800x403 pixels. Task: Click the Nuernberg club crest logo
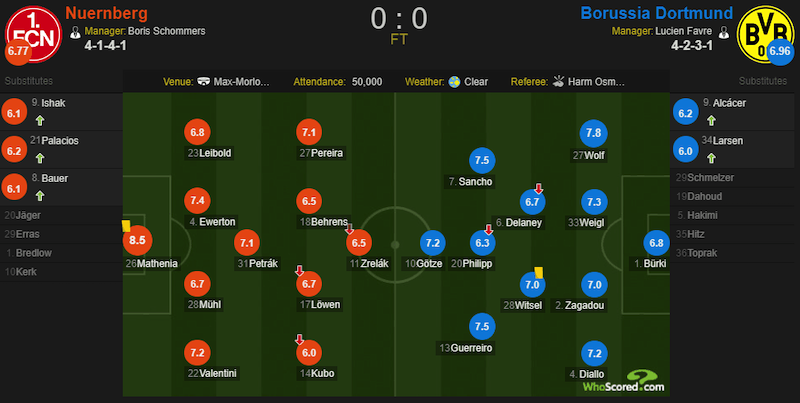coord(34,34)
